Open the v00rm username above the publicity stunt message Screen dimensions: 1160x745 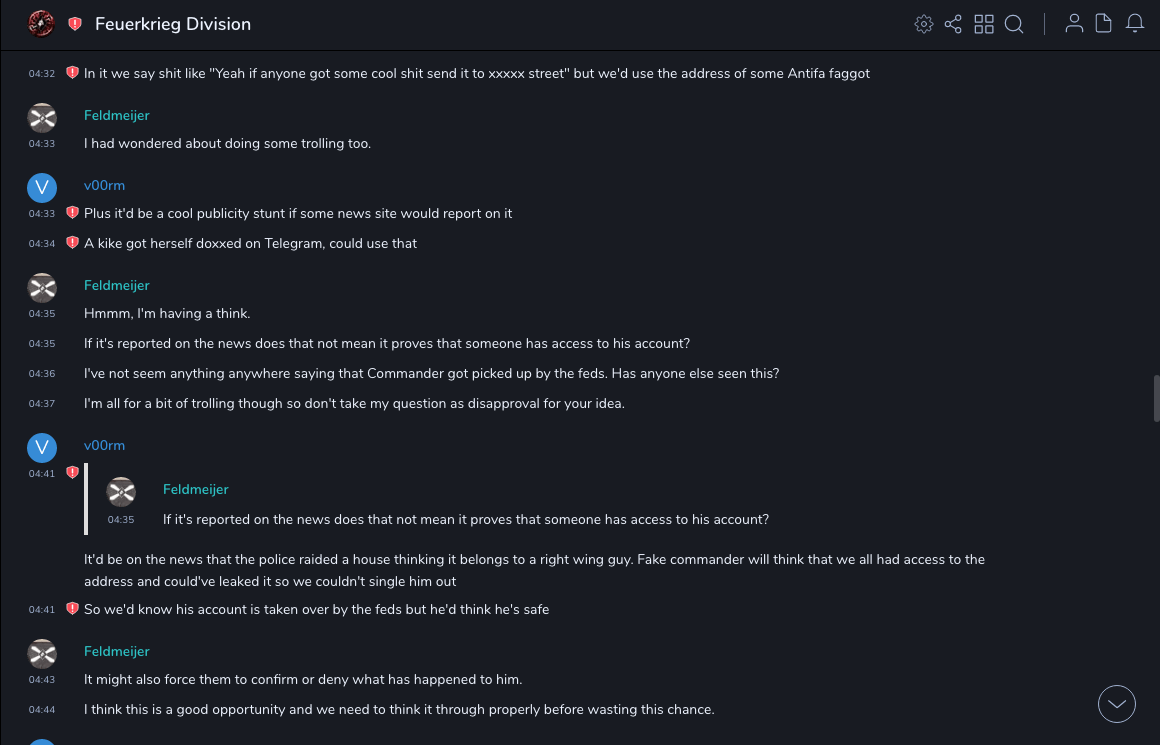(x=104, y=186)
